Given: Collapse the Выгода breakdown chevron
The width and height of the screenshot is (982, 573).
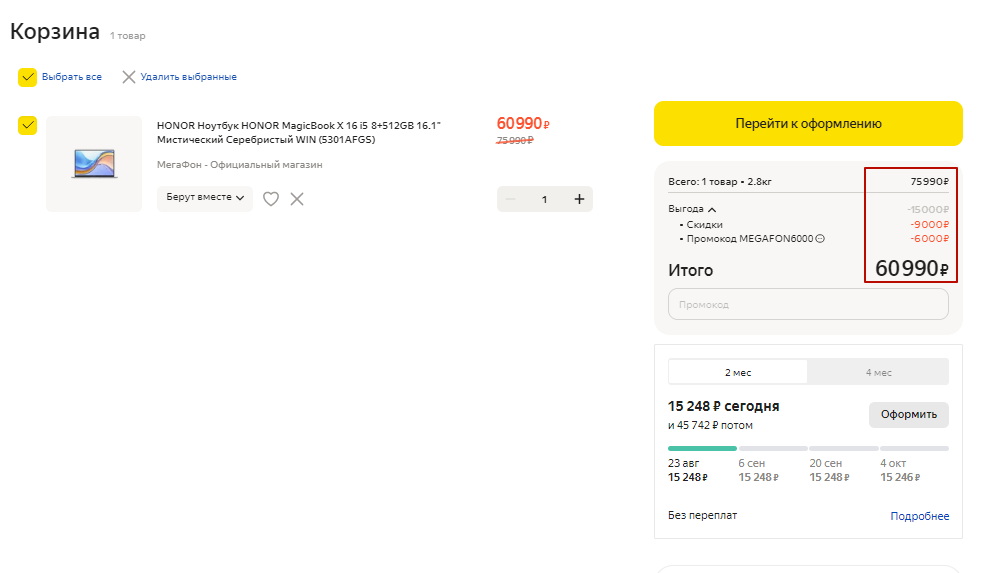Looking at the screenshot, I should pos(712,209).
